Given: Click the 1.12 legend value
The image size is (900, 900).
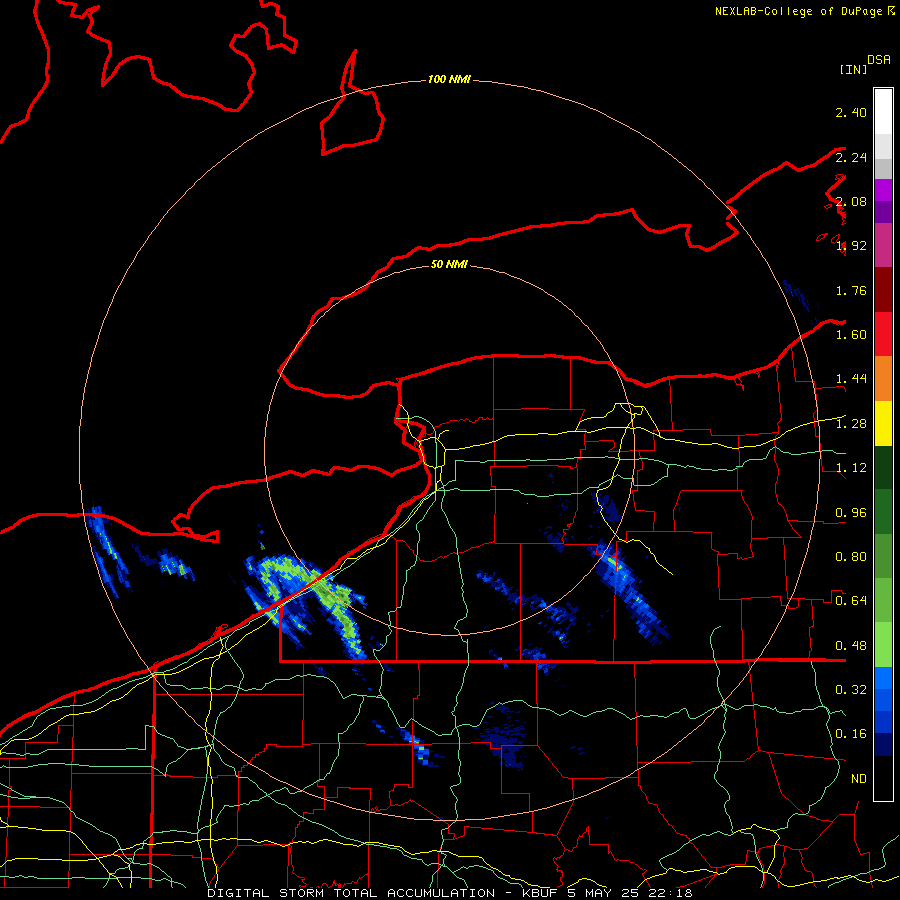Looking at the screenshot, I should 851,468.
